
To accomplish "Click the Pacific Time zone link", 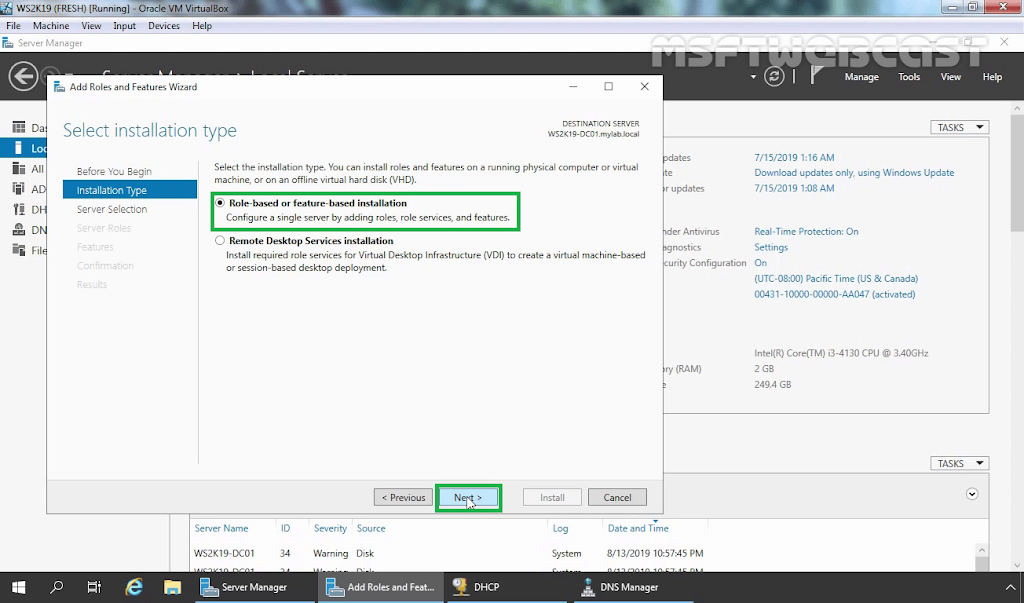I will (836, 278).
